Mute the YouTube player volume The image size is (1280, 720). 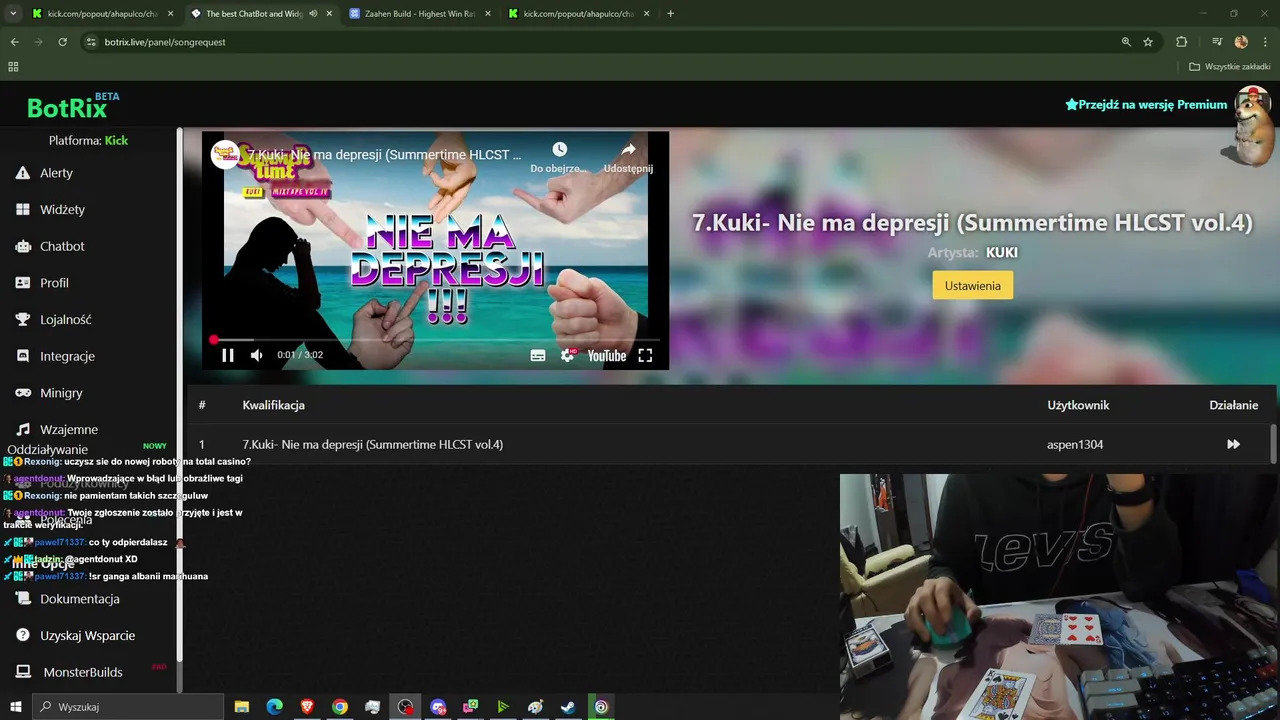[x=257, y=355]
